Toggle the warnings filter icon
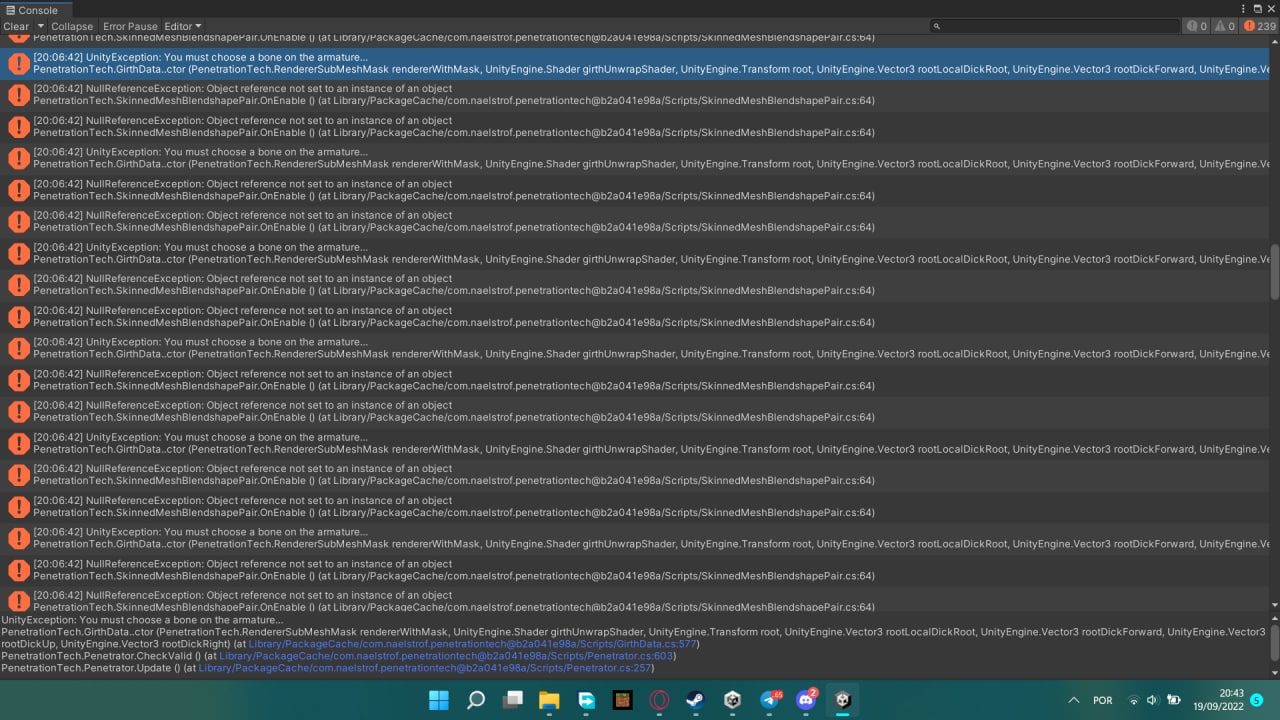This screenshot has height=720, width=1280. (1223, 27)
